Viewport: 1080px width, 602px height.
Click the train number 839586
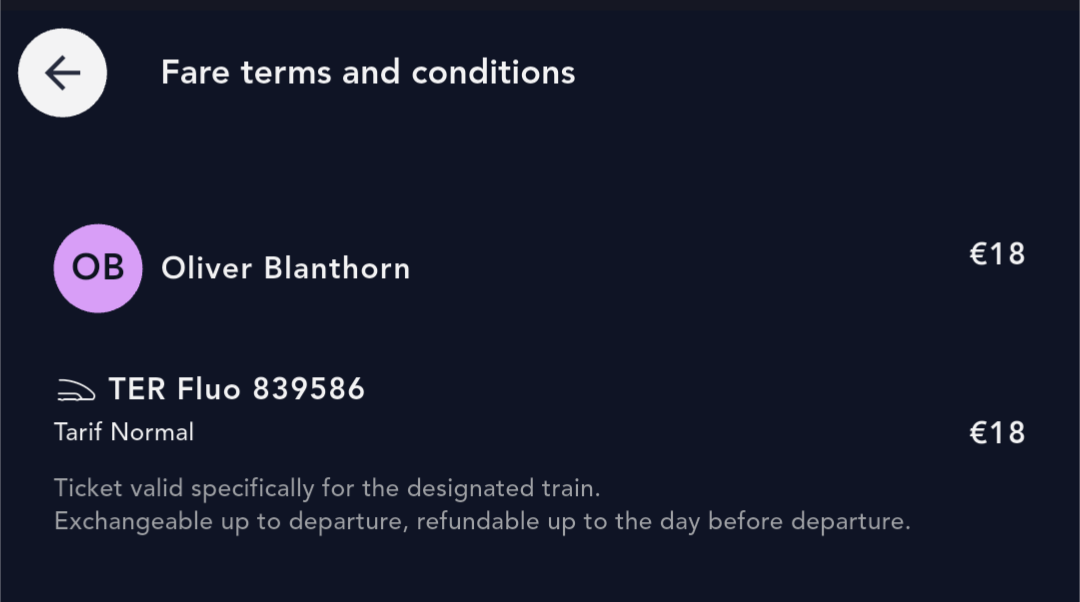click(309, 389)
